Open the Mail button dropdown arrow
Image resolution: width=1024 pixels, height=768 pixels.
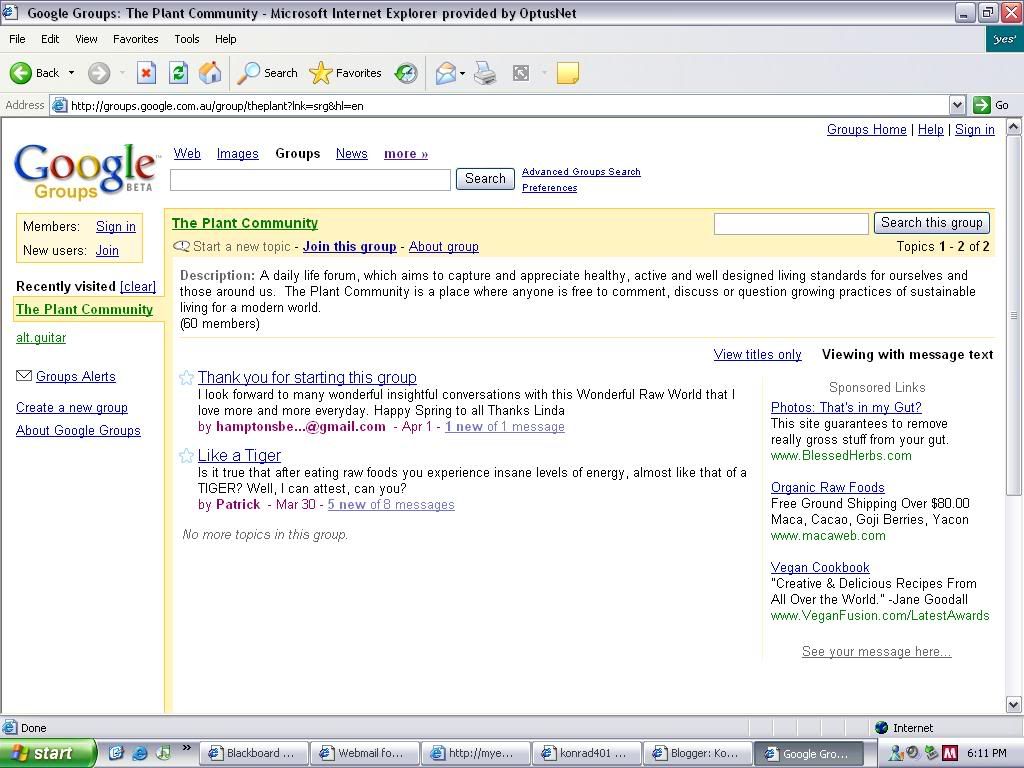(x=464, y=73)
